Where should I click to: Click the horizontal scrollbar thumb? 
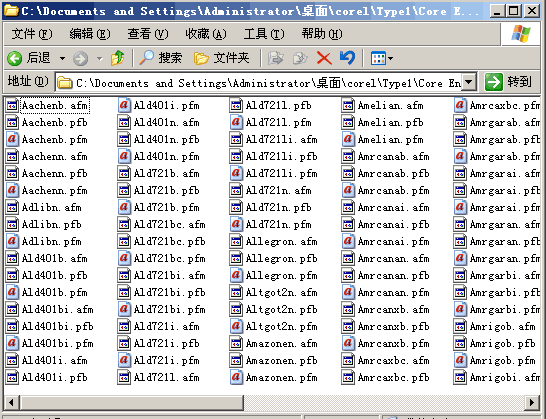point(131,402)
